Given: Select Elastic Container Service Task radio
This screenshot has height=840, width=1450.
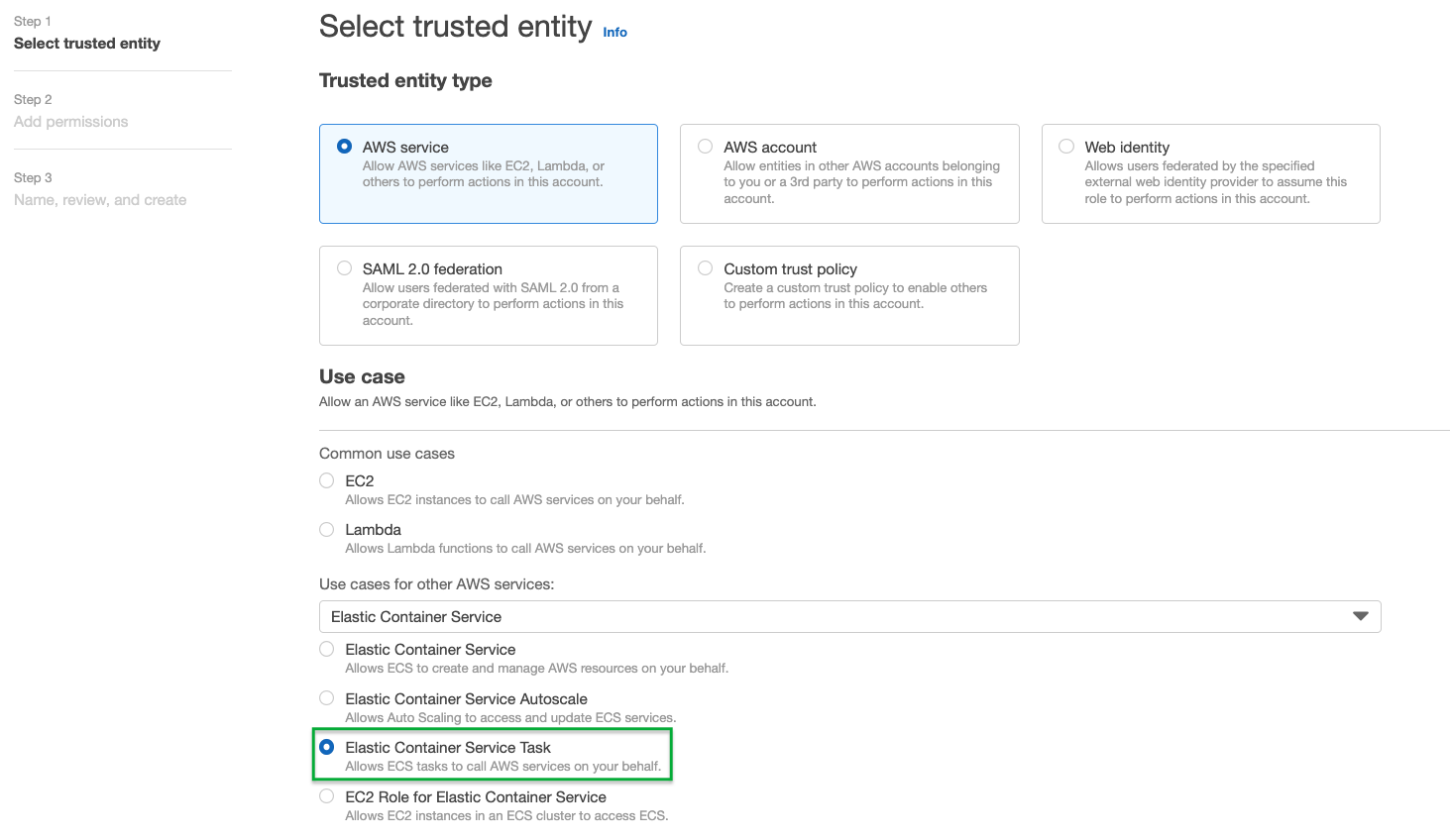Looking at the screenshot, I should [326, 747].
